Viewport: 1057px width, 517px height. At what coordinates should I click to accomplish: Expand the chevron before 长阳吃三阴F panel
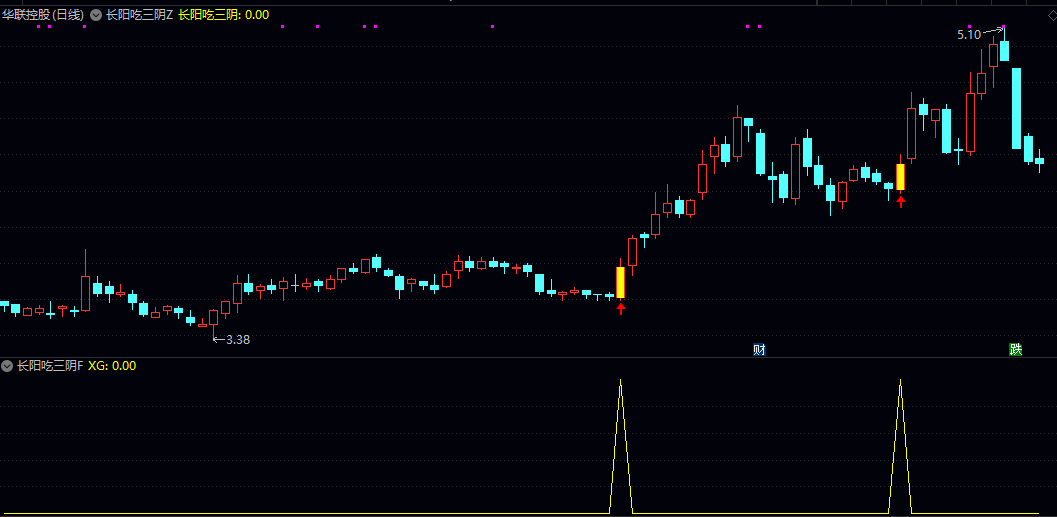[7, 366]
